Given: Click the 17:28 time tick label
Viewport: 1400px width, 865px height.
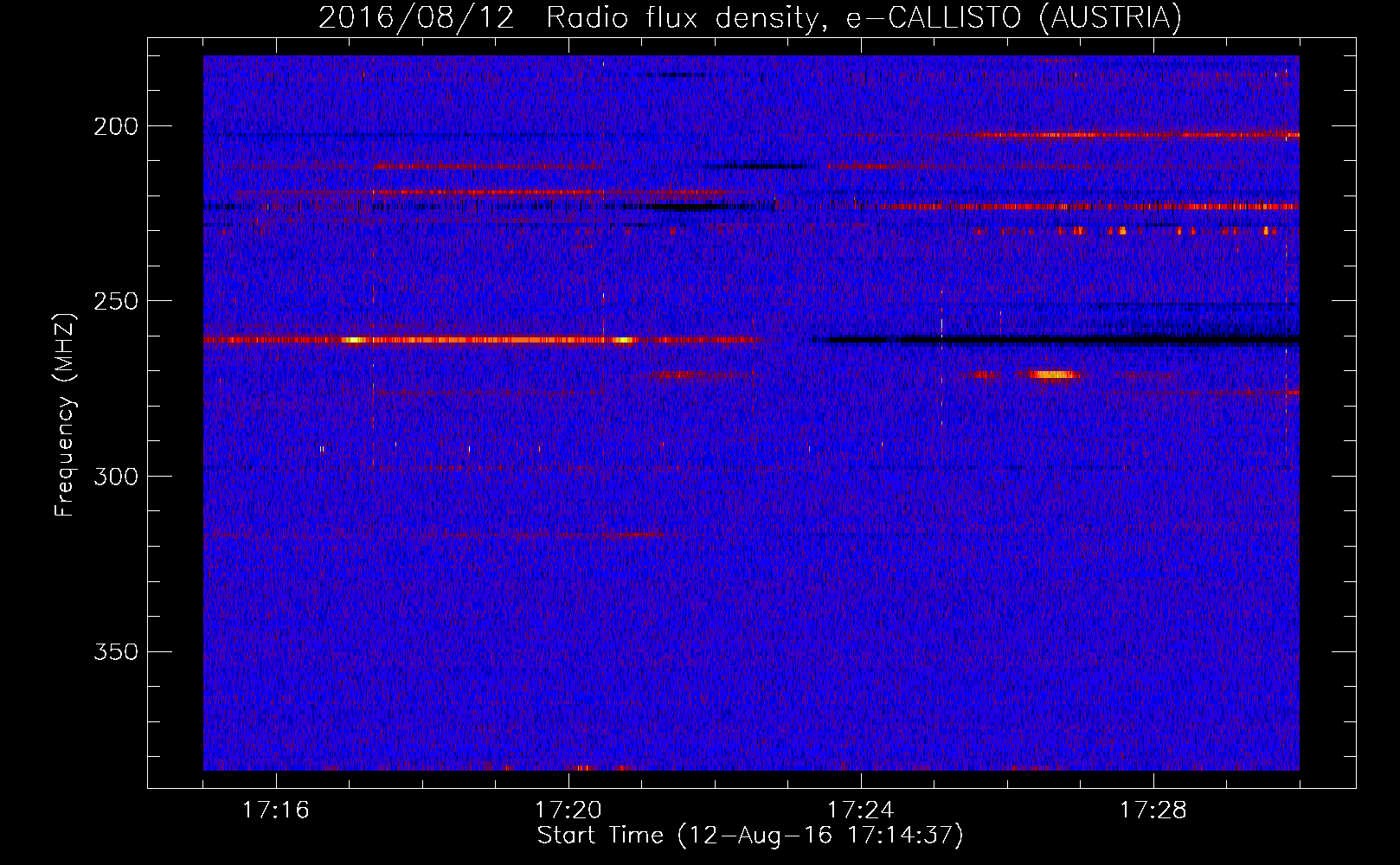Looking at the screenshot, I should point(1153,811).
